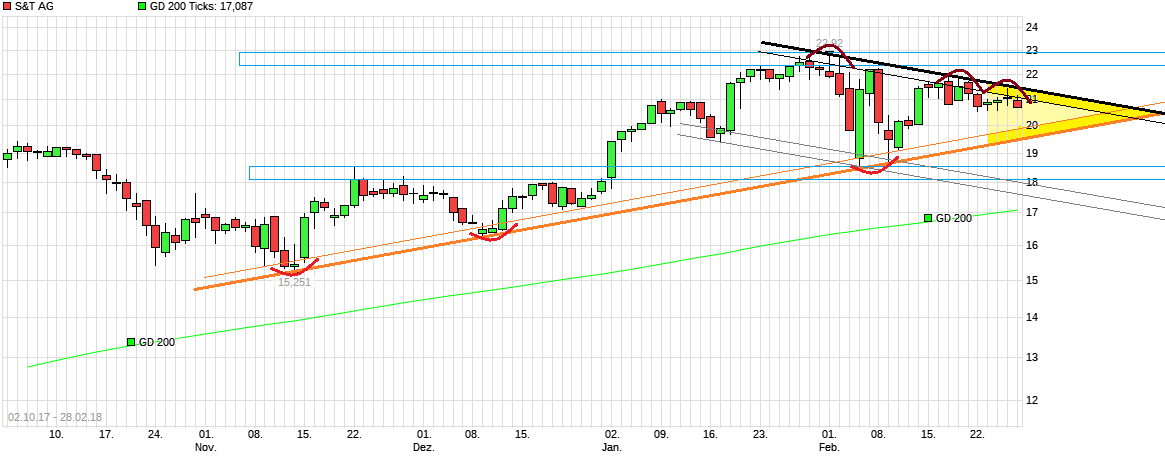Click the '02.' date label above Jan.
The image size is (1165, 460).
612,435
